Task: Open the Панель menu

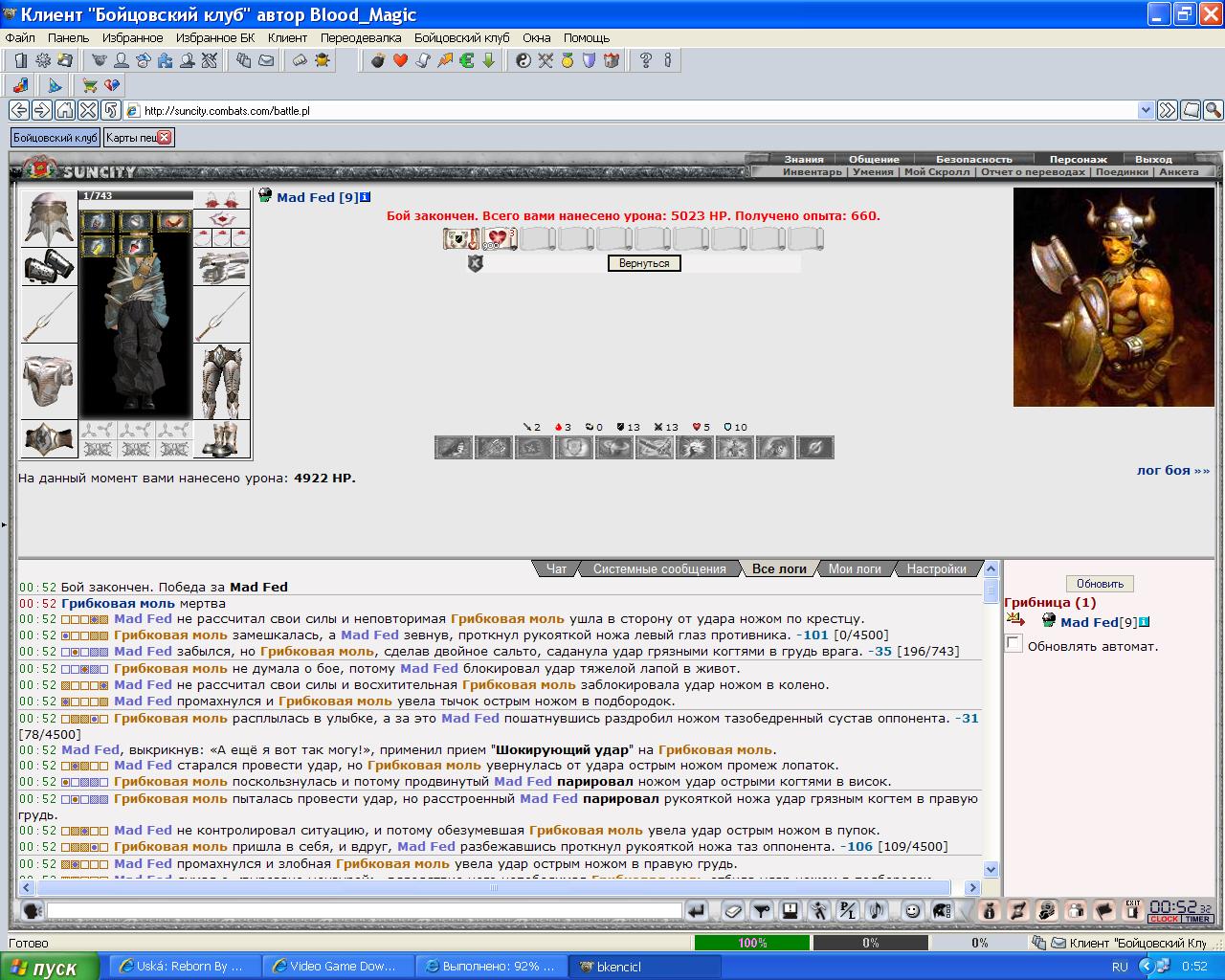Action: [x=68, y=37]
